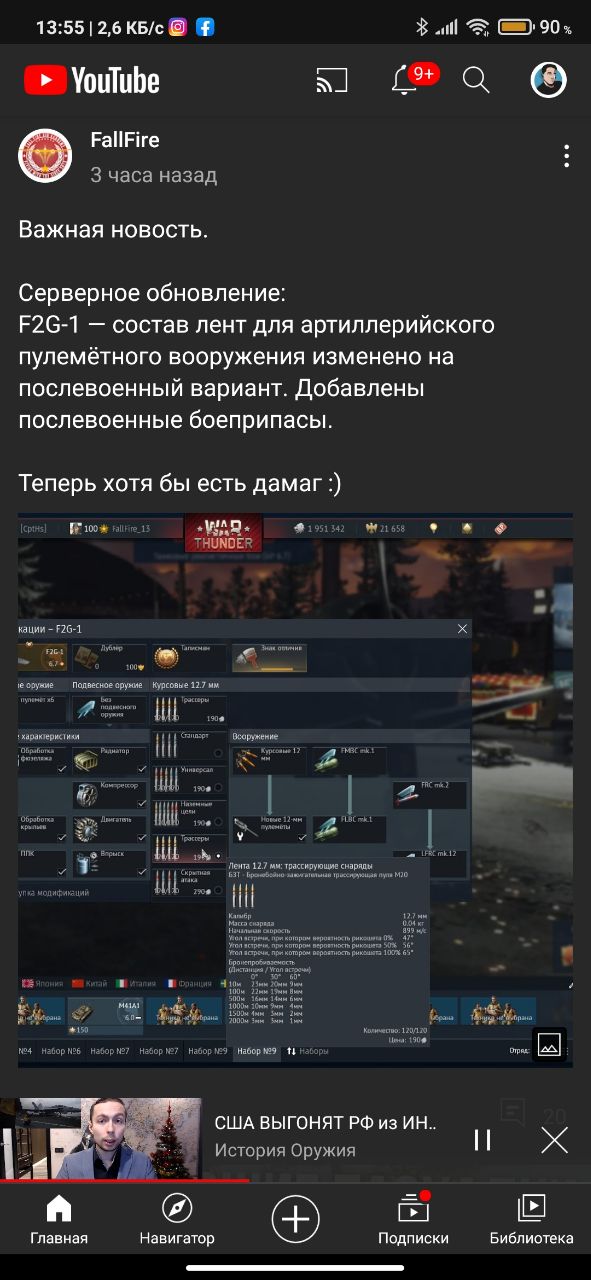The height and width of the screenshot is (1280, 591).
Task: Go to Главная home tab
Action: [x=59, y=1220]
